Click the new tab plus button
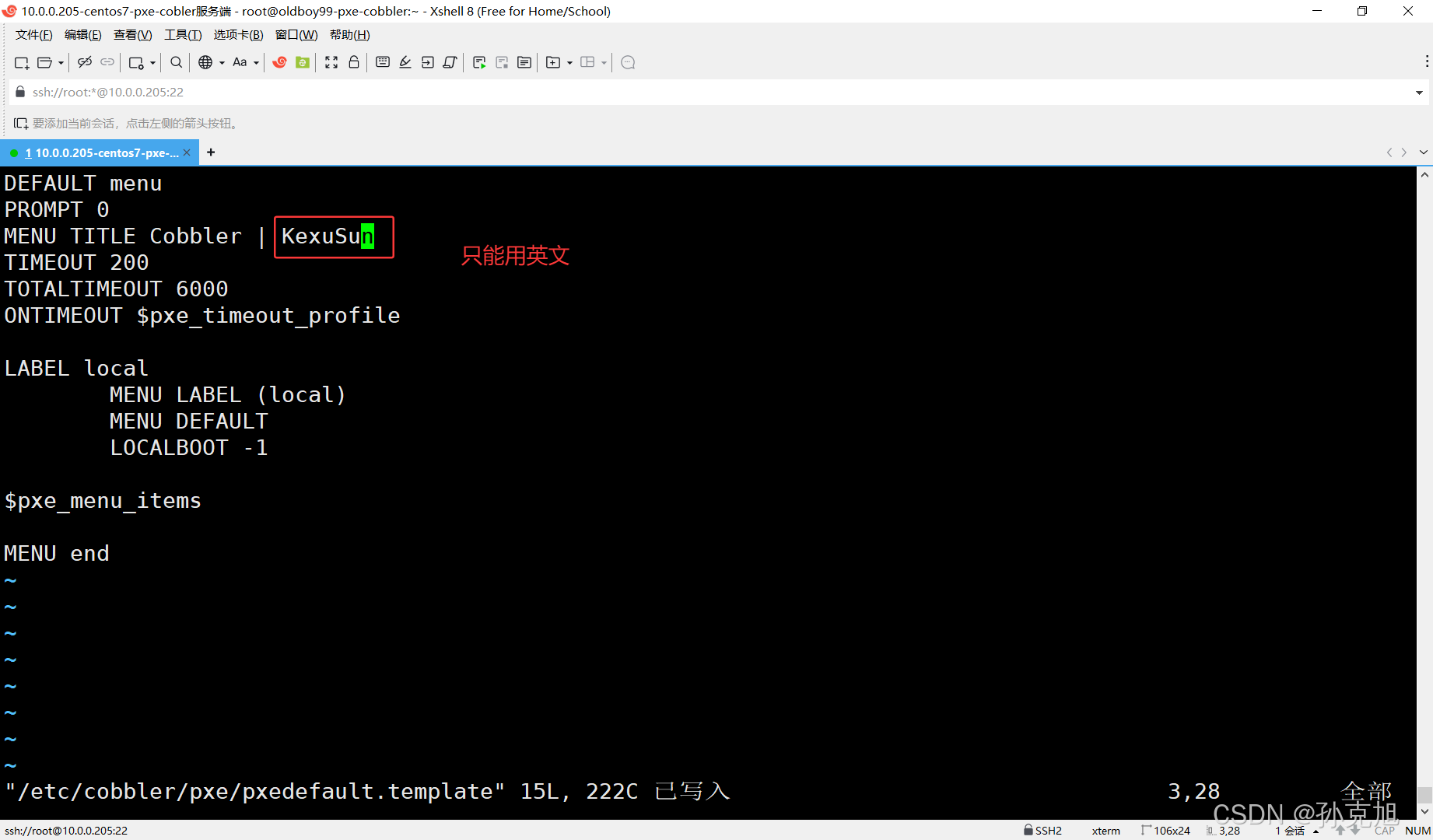Screen dimensions: 1433x840 (210, 152)
